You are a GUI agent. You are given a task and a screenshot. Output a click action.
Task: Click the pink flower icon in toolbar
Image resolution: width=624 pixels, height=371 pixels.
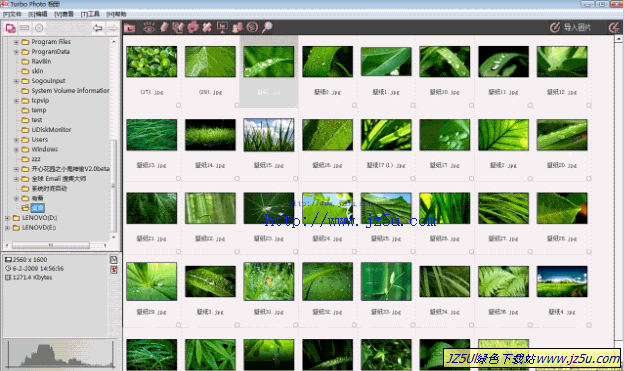(193, 27)
